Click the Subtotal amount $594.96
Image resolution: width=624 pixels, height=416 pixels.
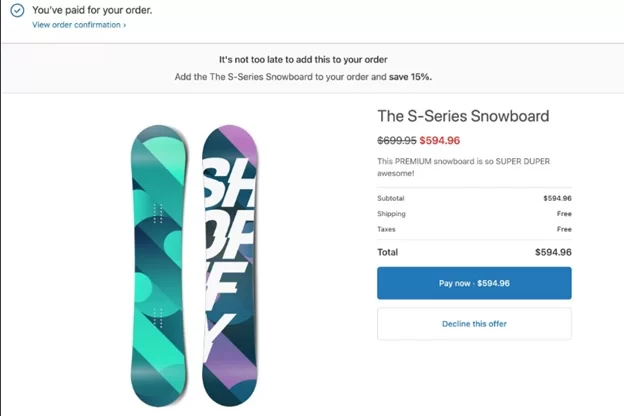(557, 199)
